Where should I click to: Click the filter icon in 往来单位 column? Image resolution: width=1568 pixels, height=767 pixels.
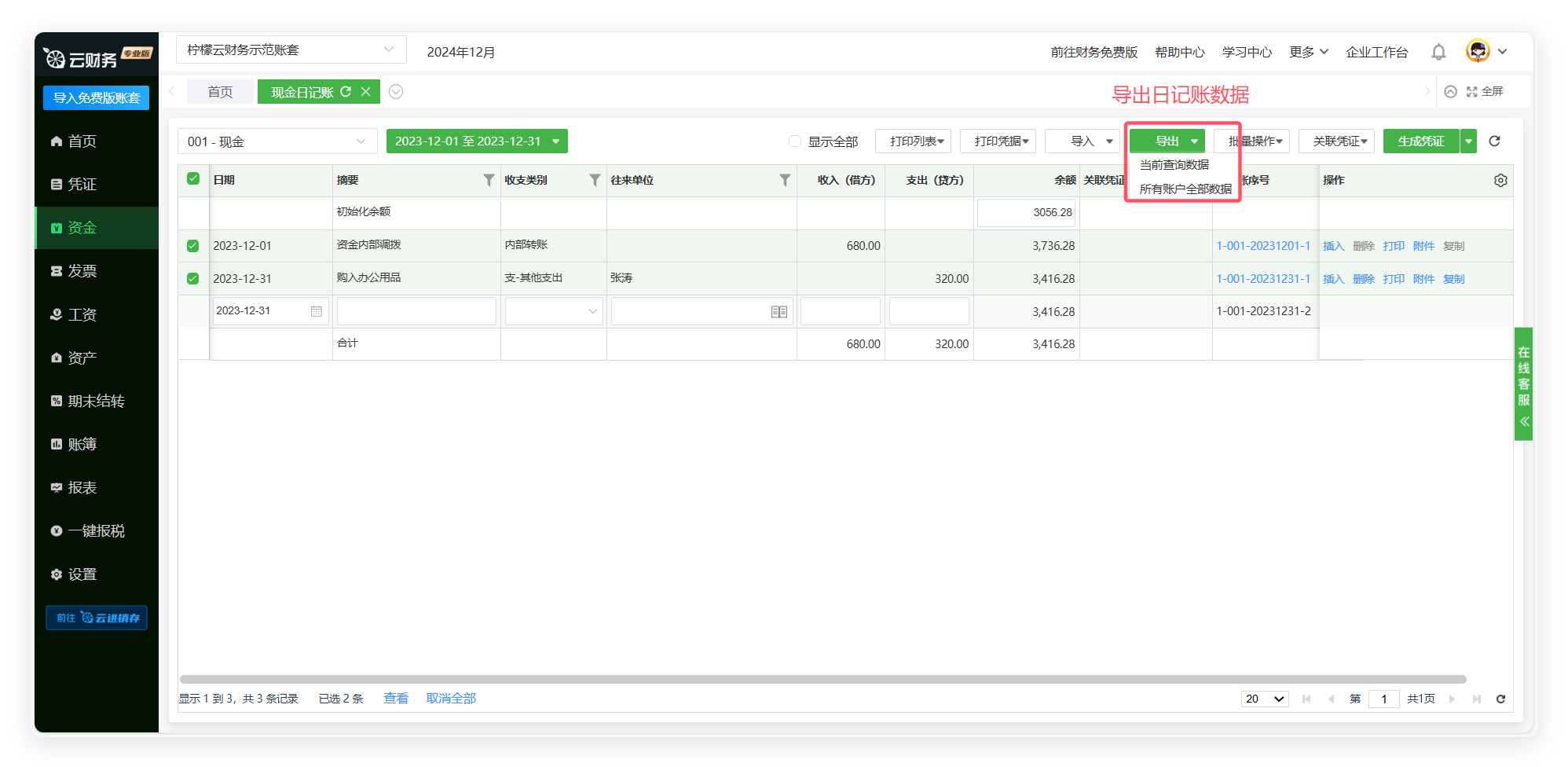coord(784,180)
